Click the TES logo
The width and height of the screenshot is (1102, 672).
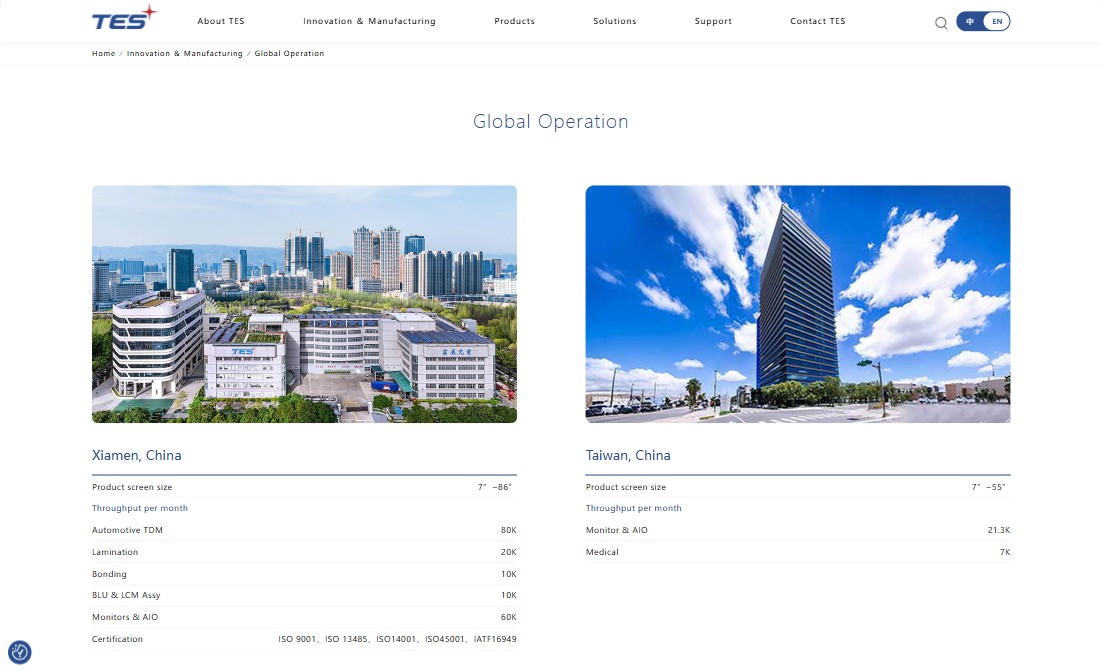click(123, 19)
